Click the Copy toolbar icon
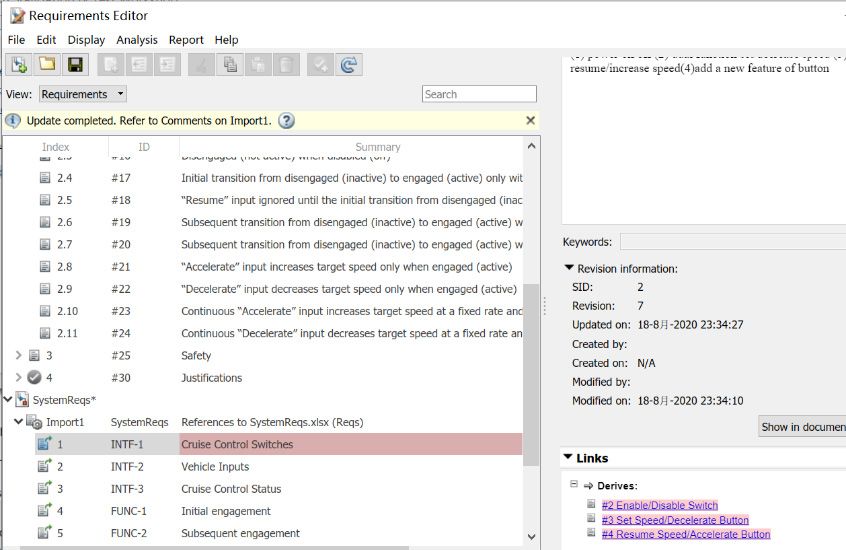Image resolution: width=846 pixels, height=550 pixels. pos(230,65)
